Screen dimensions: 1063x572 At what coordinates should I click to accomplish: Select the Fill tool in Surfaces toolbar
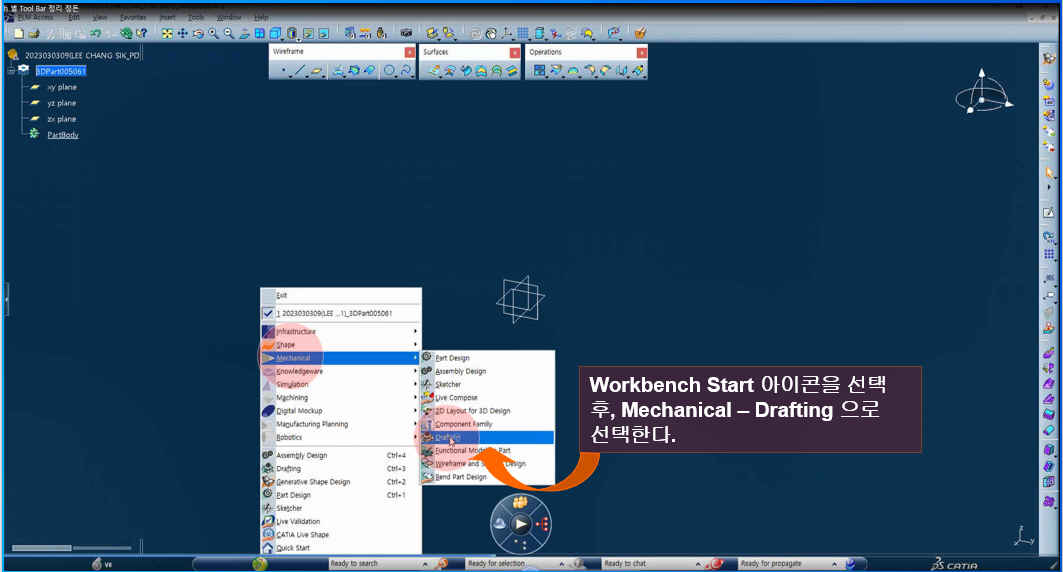tap(481, 70)
